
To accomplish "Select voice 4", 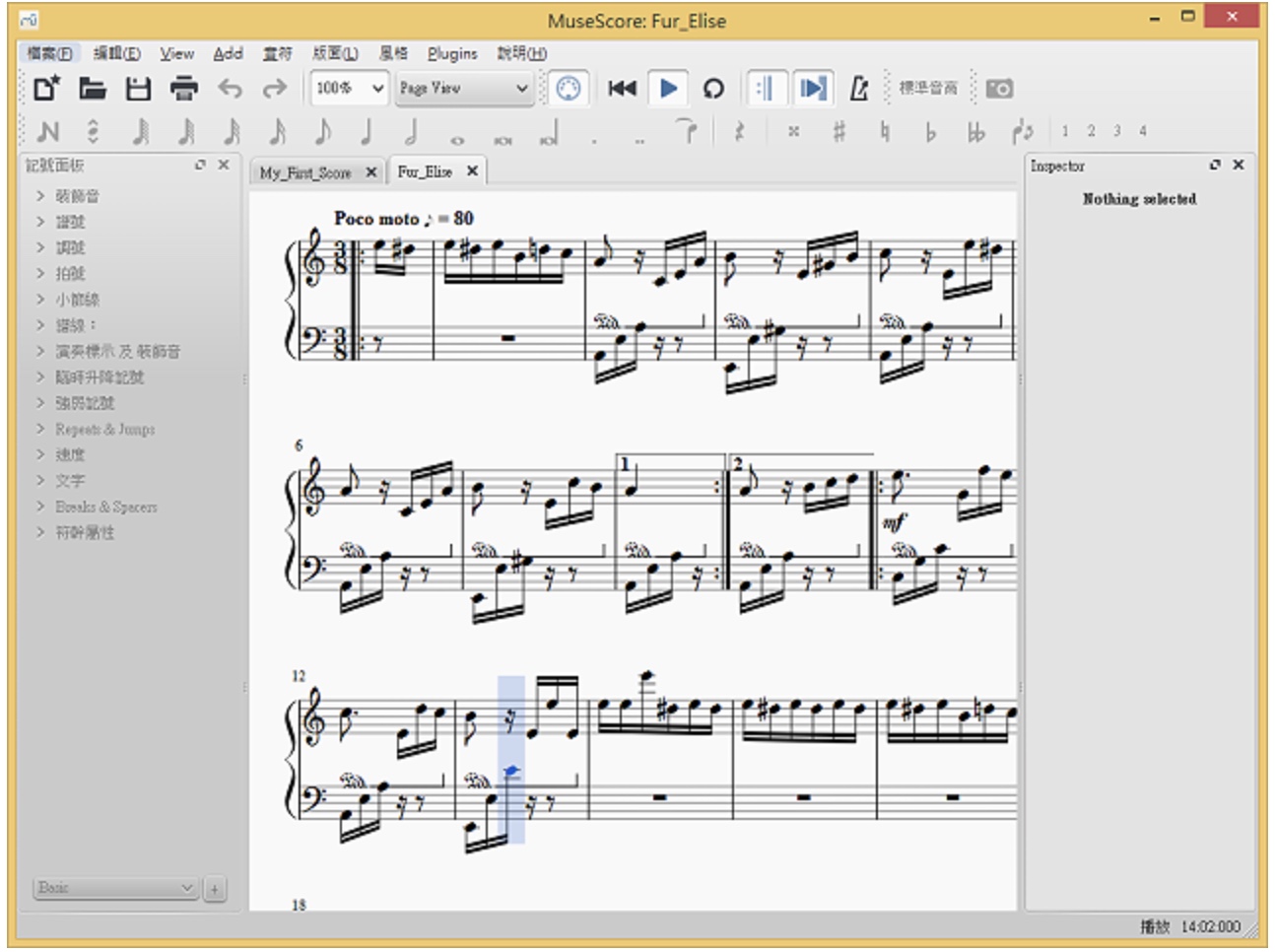I will tap(1143, 130).
